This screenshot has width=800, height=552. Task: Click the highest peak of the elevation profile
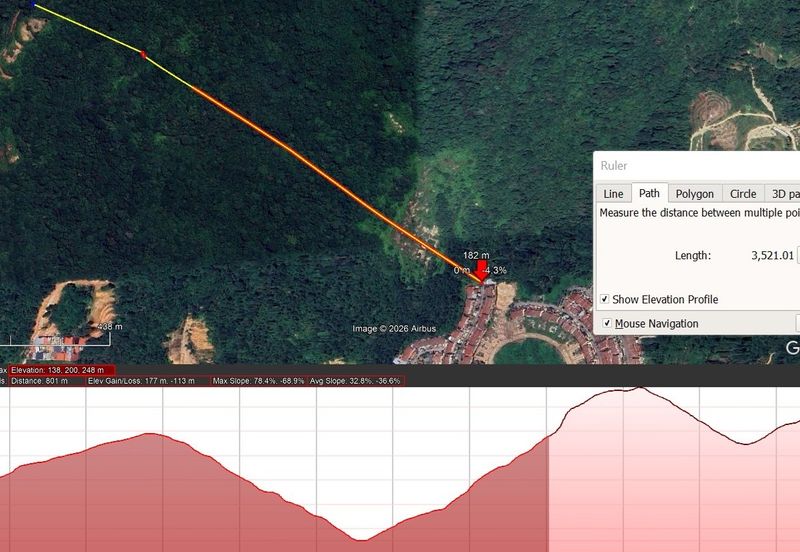click(637, 388)
